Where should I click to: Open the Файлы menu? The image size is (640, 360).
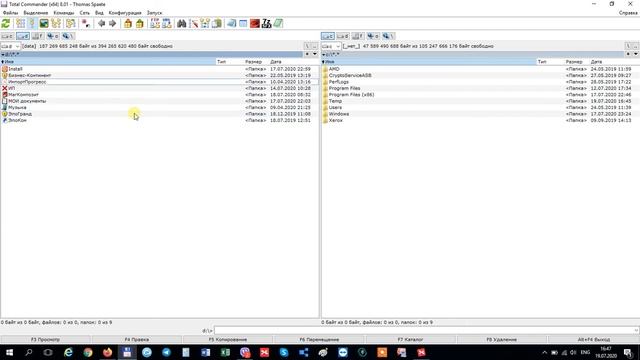(10, 13)
